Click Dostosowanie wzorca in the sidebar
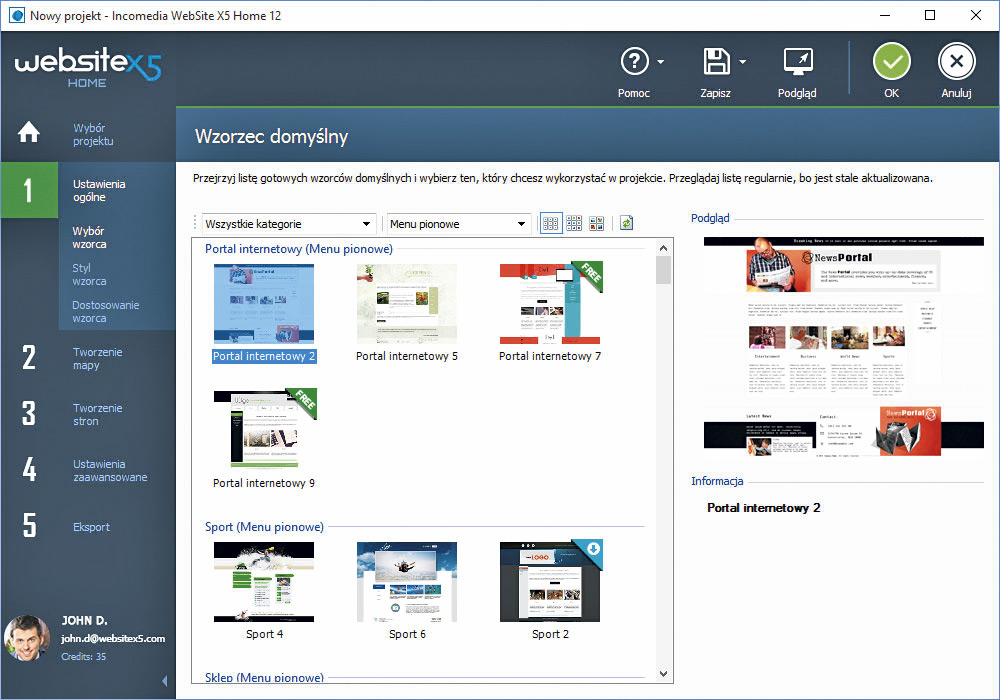The width and height of the screenshot is (1000, 700). (x=105, y=312)
